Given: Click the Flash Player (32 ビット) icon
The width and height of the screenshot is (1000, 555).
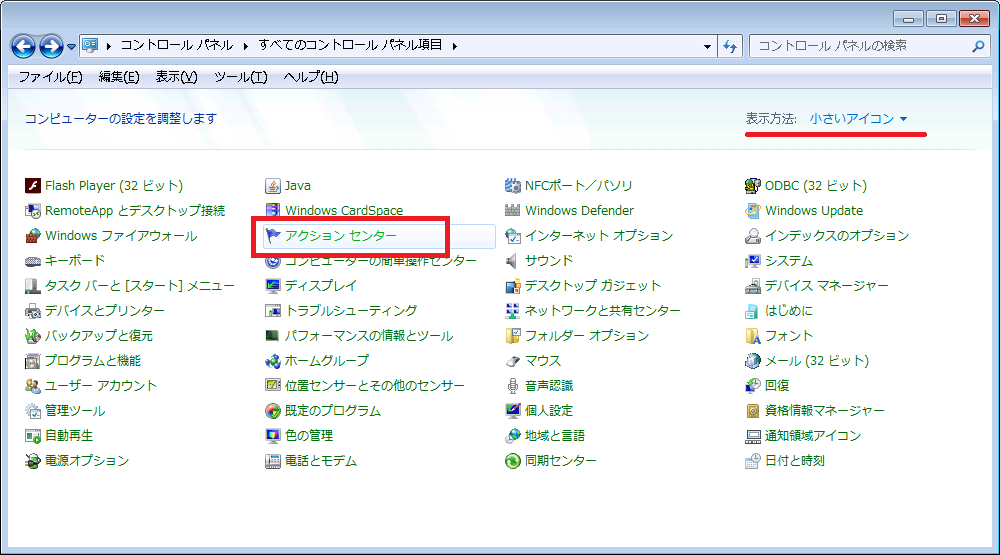Looking at the screenshot, I should (x=33, y=186).
